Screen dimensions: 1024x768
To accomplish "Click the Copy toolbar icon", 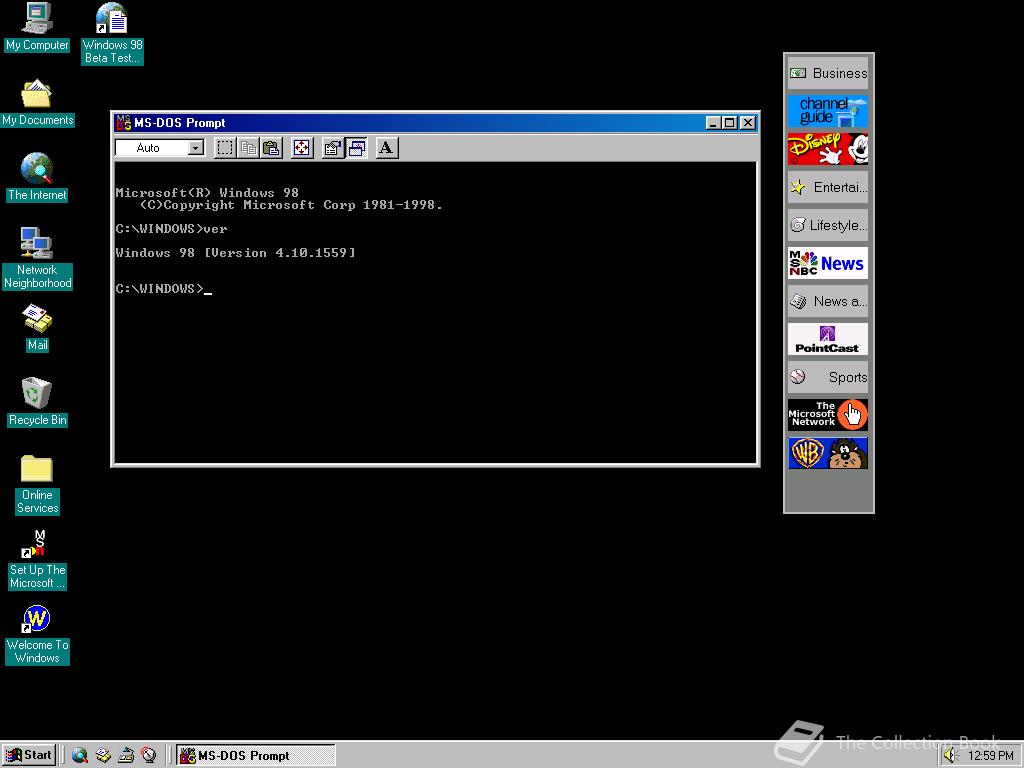I will click(x=248, y=148).
